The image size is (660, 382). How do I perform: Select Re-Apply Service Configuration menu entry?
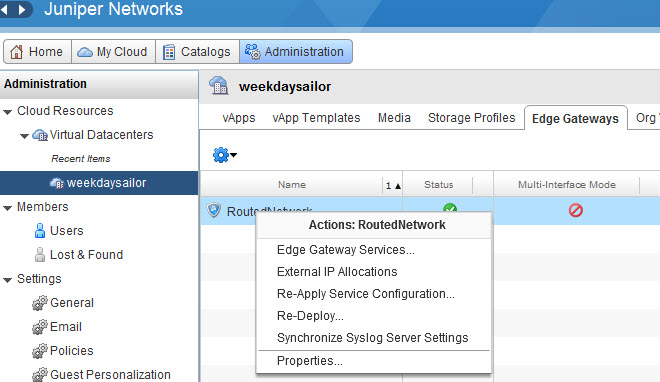pos(366,294)
